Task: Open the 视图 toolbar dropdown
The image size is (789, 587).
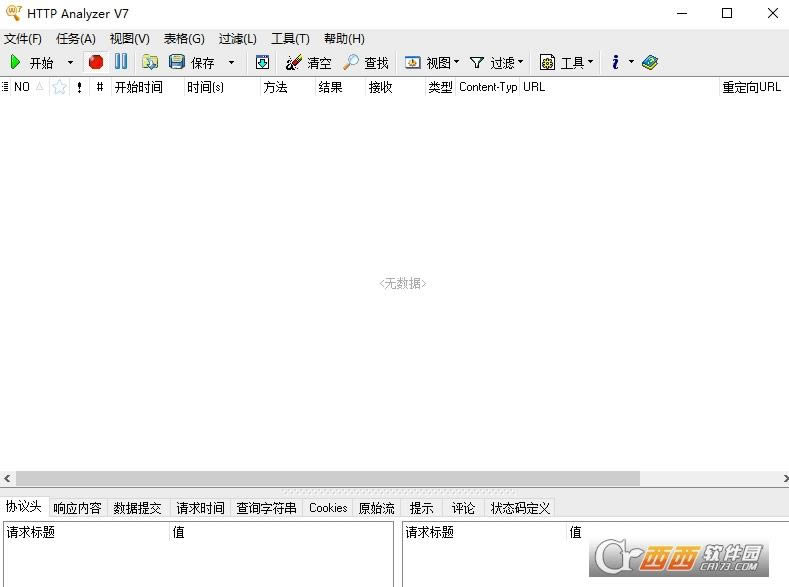Action: point(432,62)
